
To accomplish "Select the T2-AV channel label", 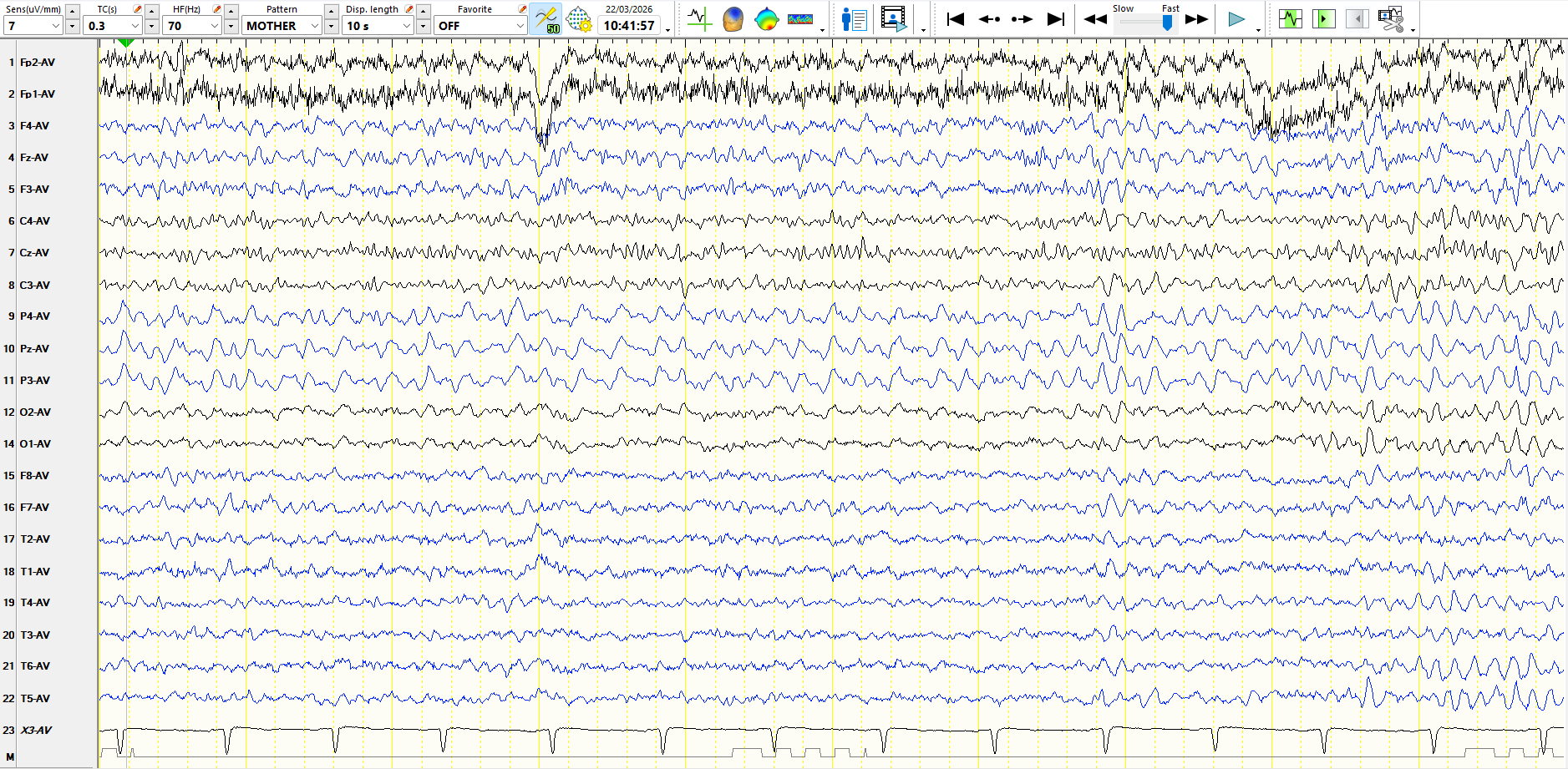I will pos(35,539).
